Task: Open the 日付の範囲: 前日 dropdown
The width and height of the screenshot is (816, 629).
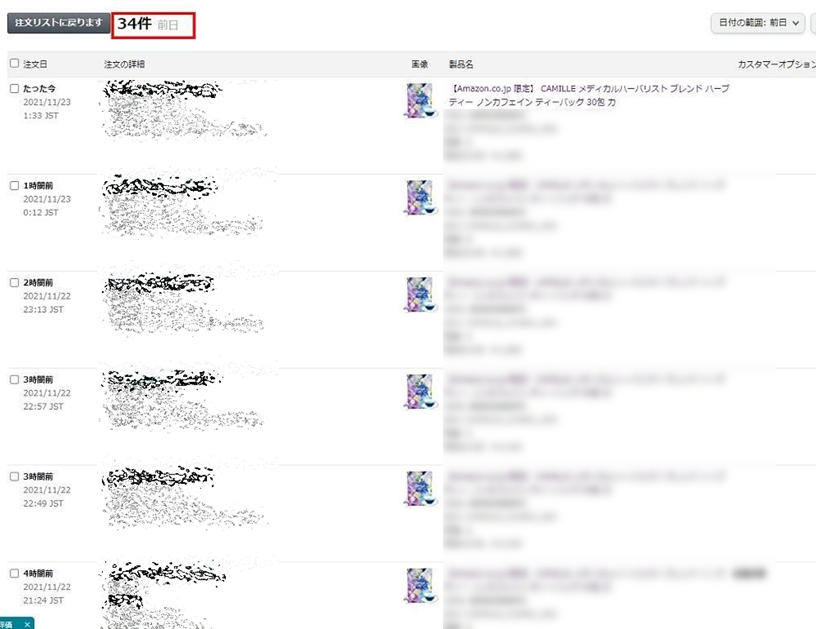Action: (758, 23)
